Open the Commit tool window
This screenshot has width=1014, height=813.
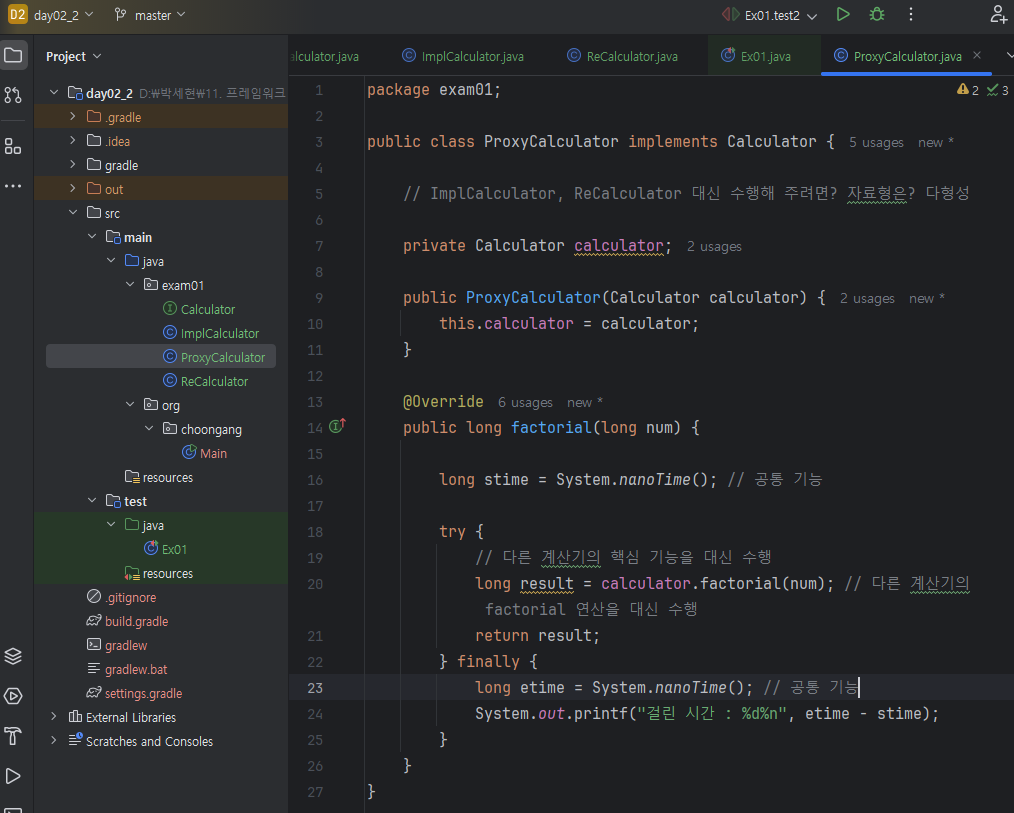point(14,95)
